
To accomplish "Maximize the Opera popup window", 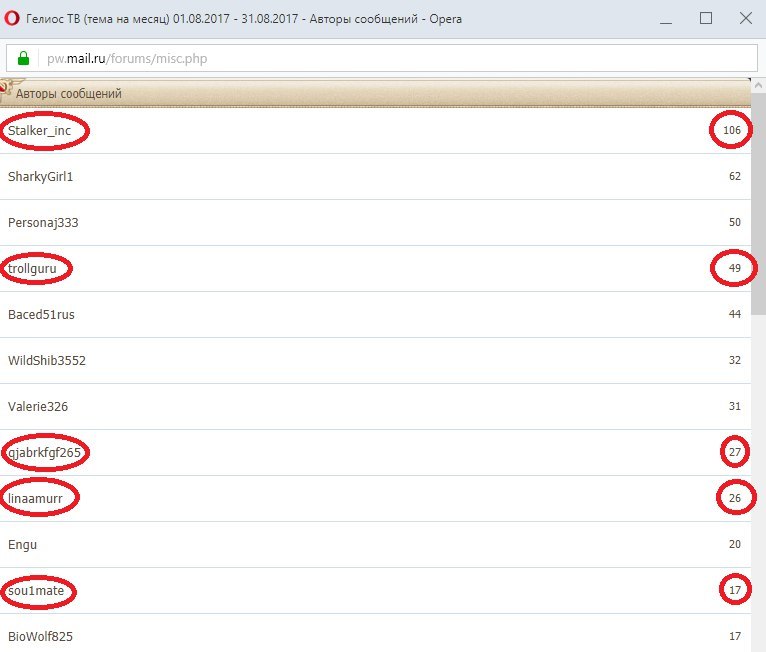I will coord(706,18).
